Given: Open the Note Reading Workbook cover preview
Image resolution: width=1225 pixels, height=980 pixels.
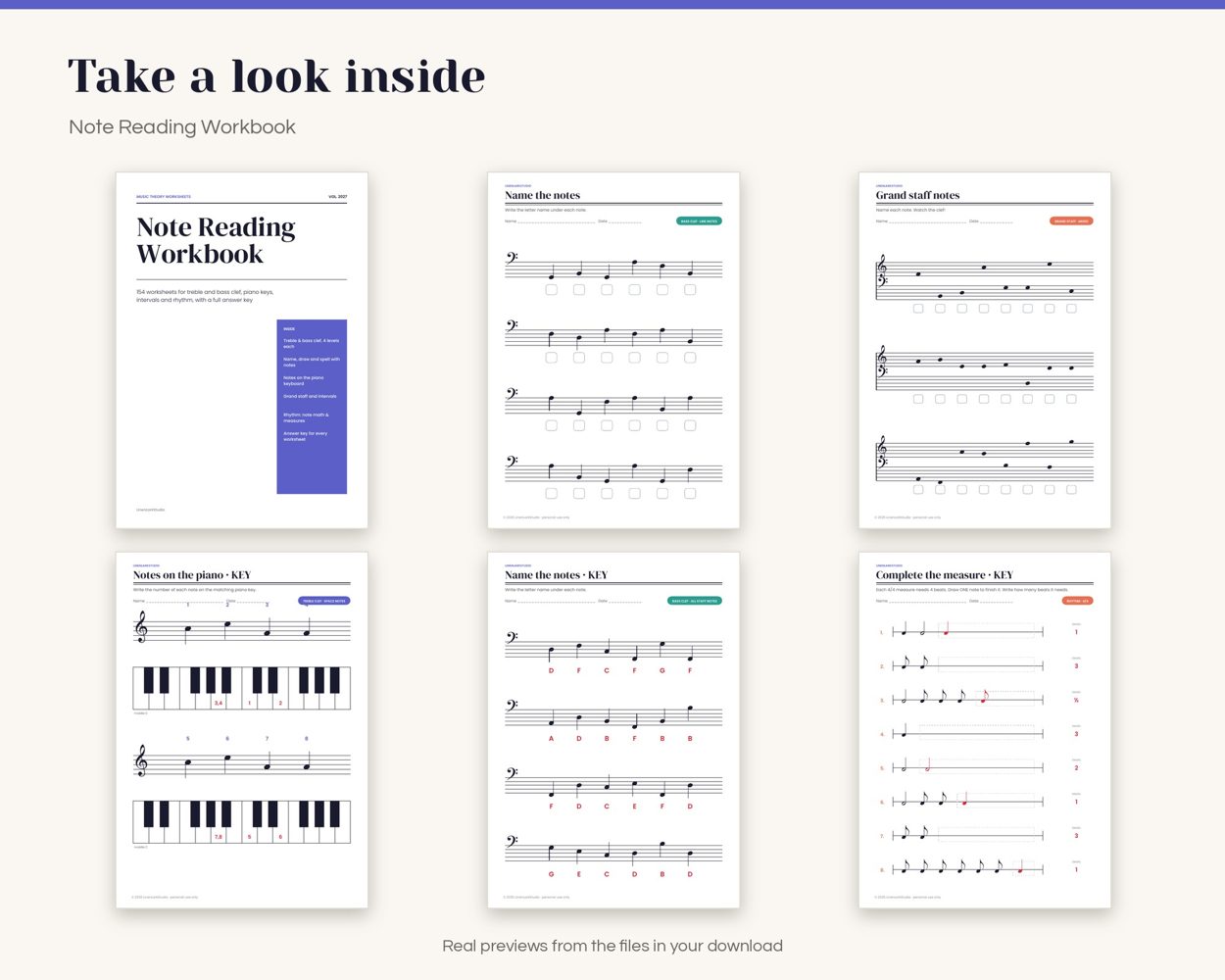Looking at the screenshot, I should point(242,350).
